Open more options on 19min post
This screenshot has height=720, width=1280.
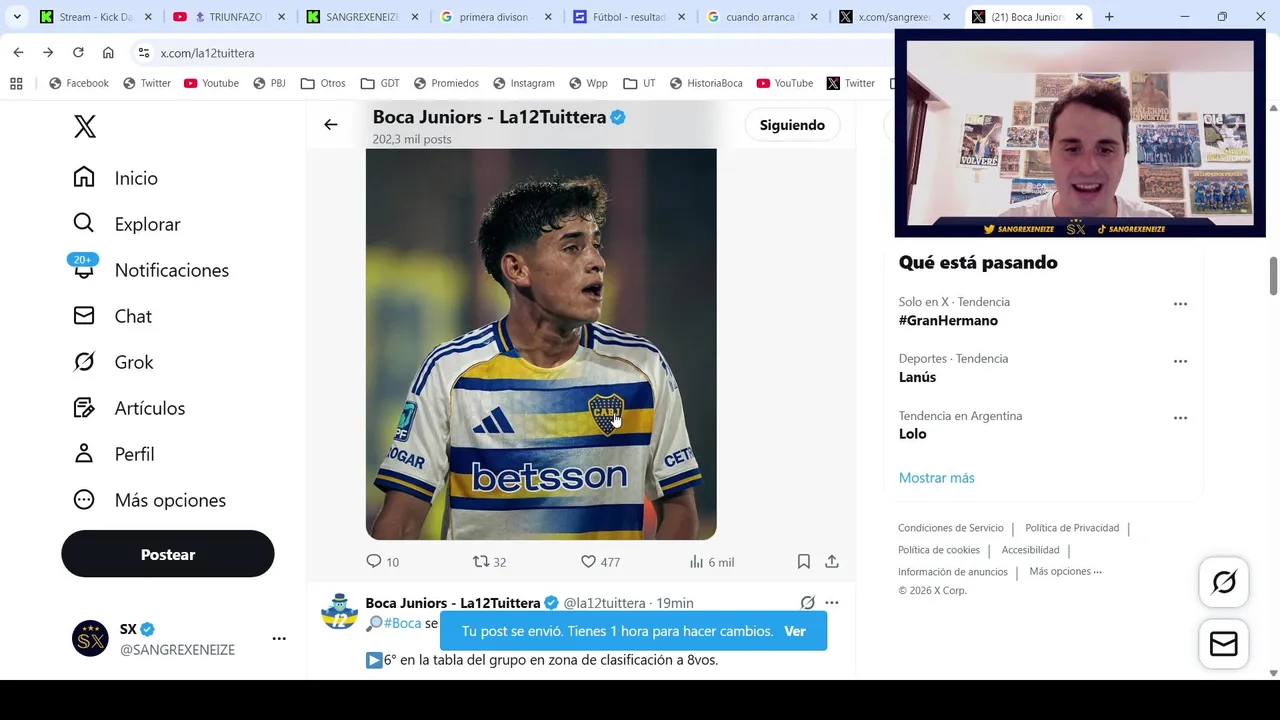[x=832, y=603]
